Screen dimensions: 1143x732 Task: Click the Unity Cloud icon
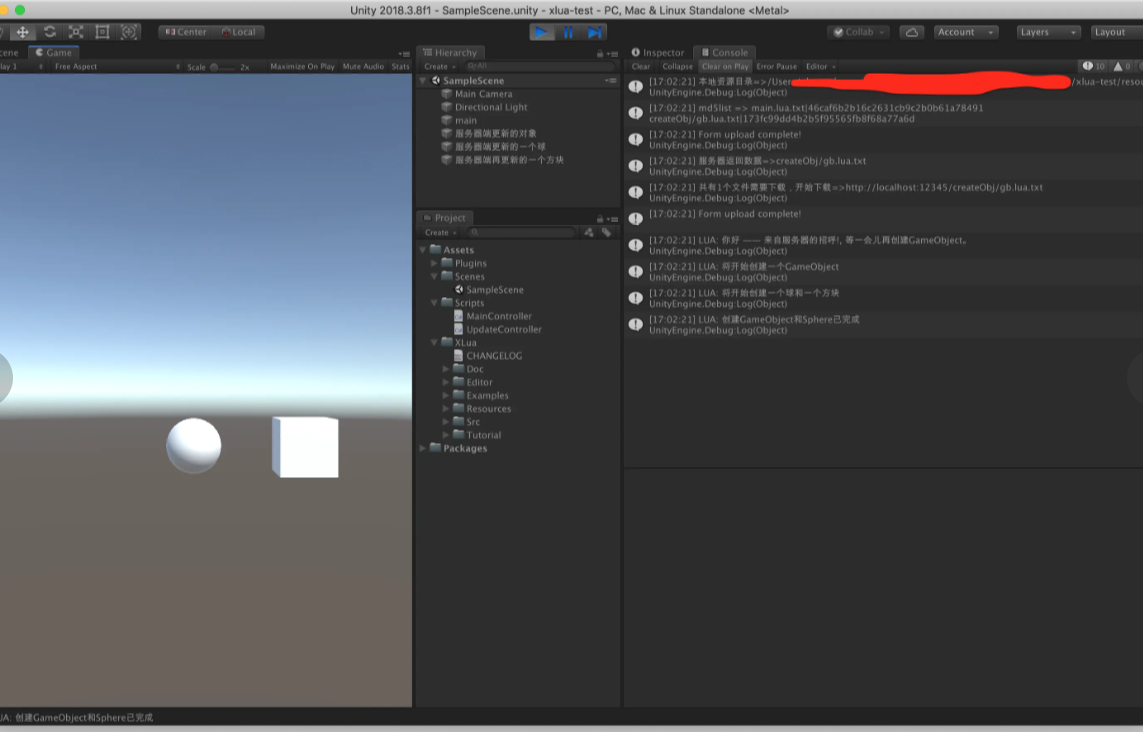pyautogui.click(x=911, y=31)
